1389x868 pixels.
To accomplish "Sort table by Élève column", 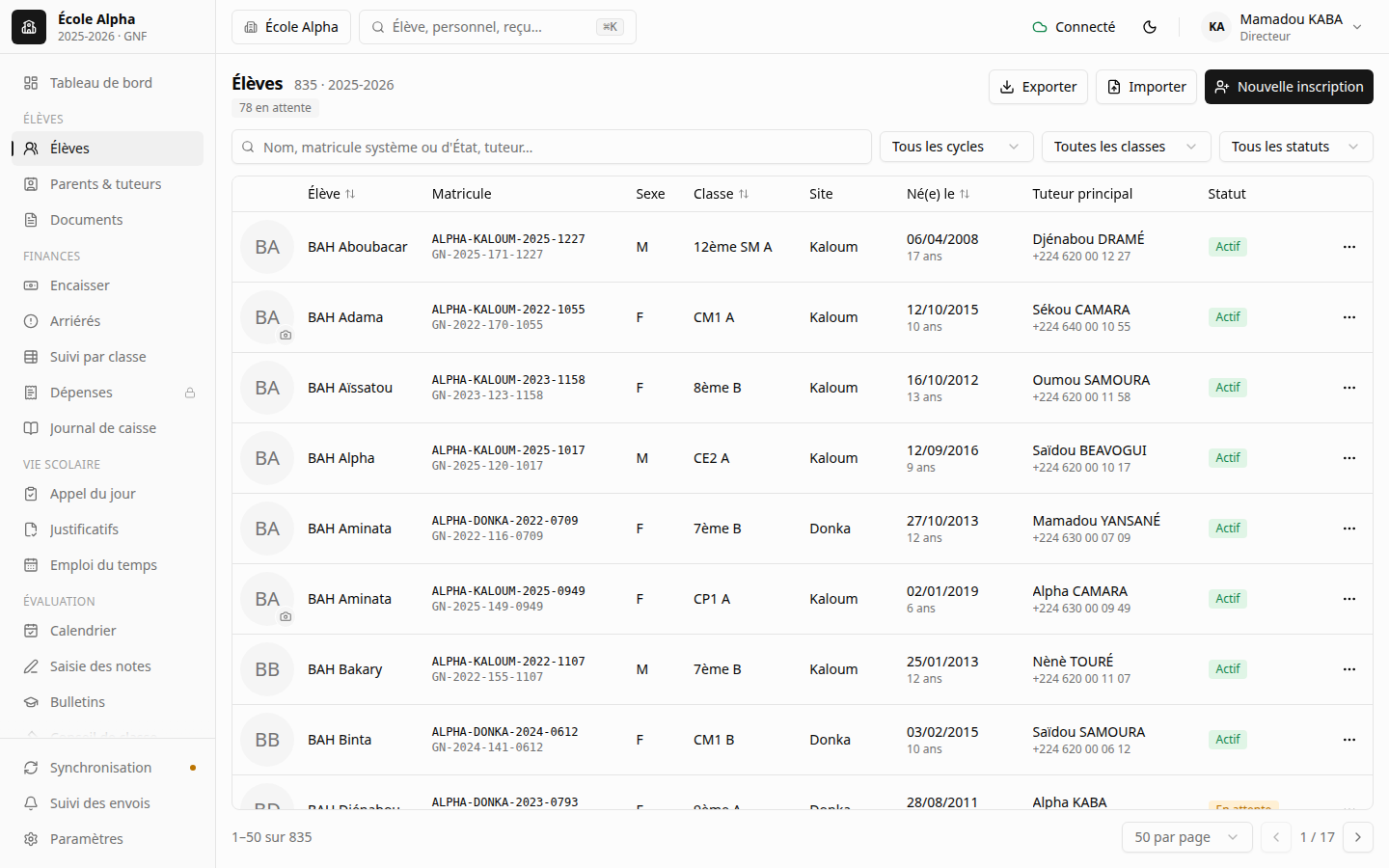I will (332, 194).
